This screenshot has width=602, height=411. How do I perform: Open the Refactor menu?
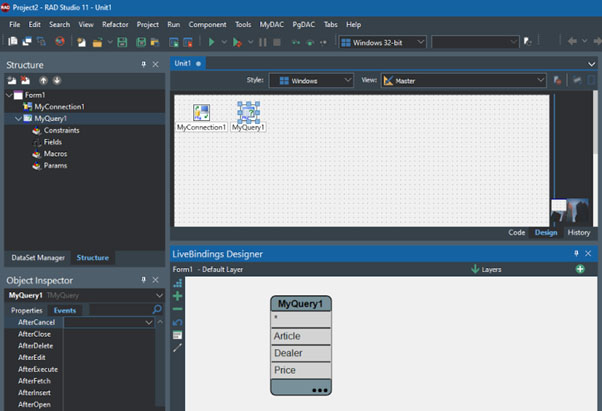tap(115, 25)
